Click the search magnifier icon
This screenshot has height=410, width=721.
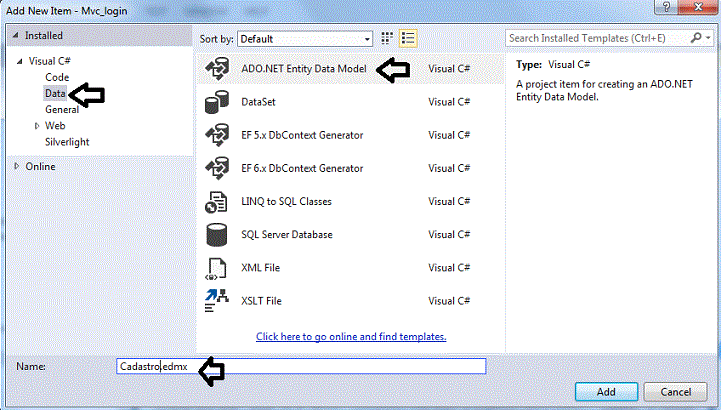pos(697,38)
